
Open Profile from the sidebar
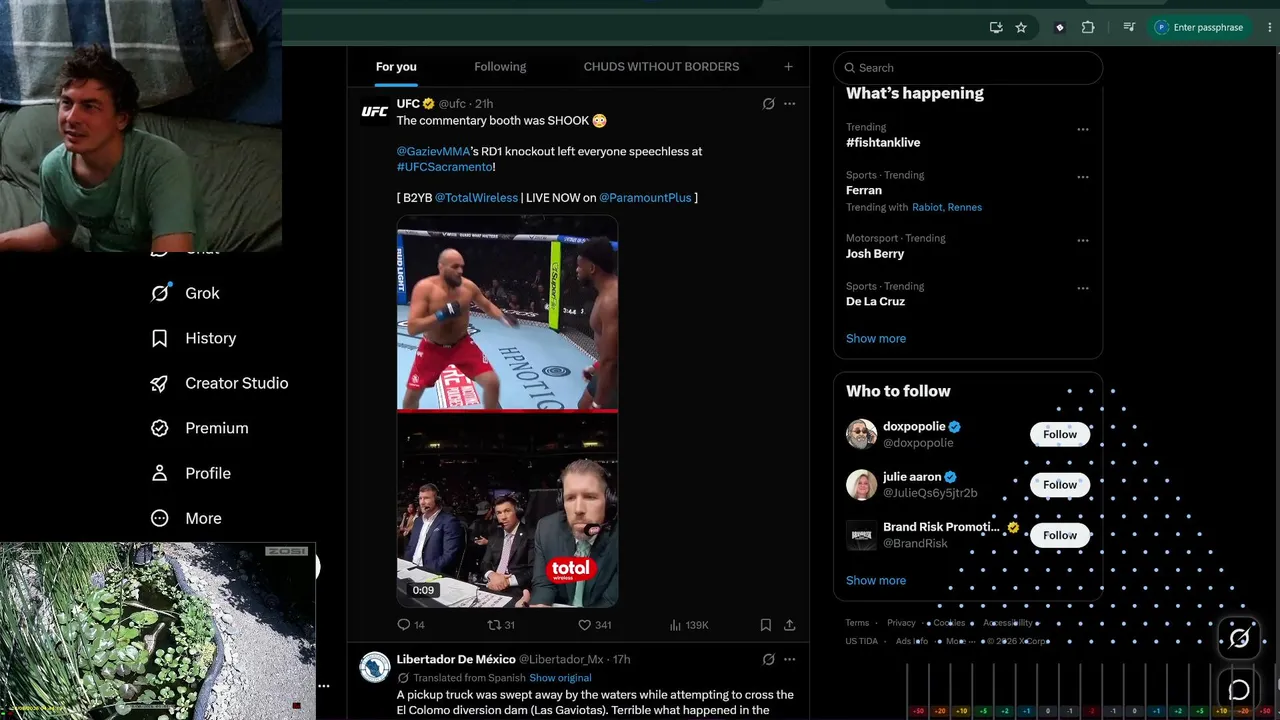click(x=190, y=473)
